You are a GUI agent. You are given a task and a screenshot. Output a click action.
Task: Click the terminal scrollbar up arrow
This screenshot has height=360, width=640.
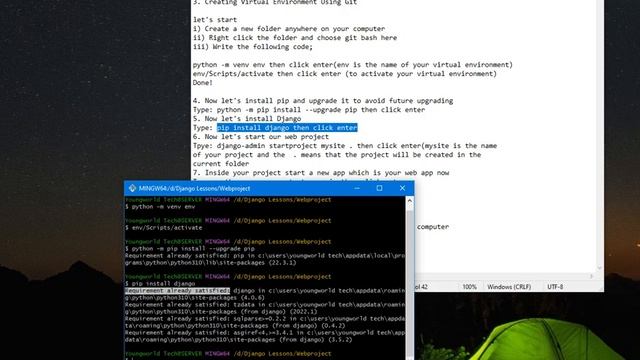click(x=410, y=201)
